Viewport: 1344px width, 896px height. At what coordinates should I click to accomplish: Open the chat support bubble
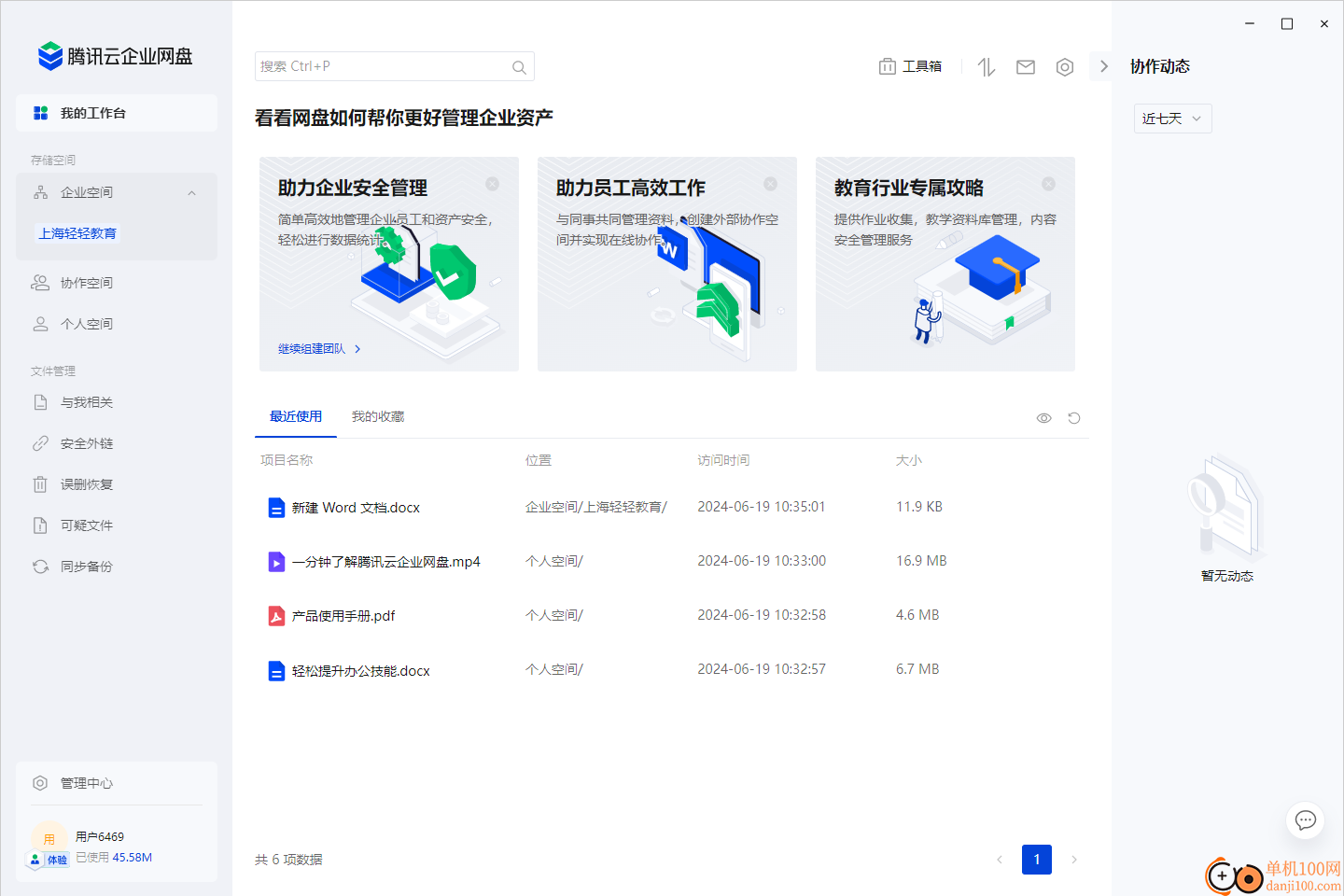point(1306,820)
